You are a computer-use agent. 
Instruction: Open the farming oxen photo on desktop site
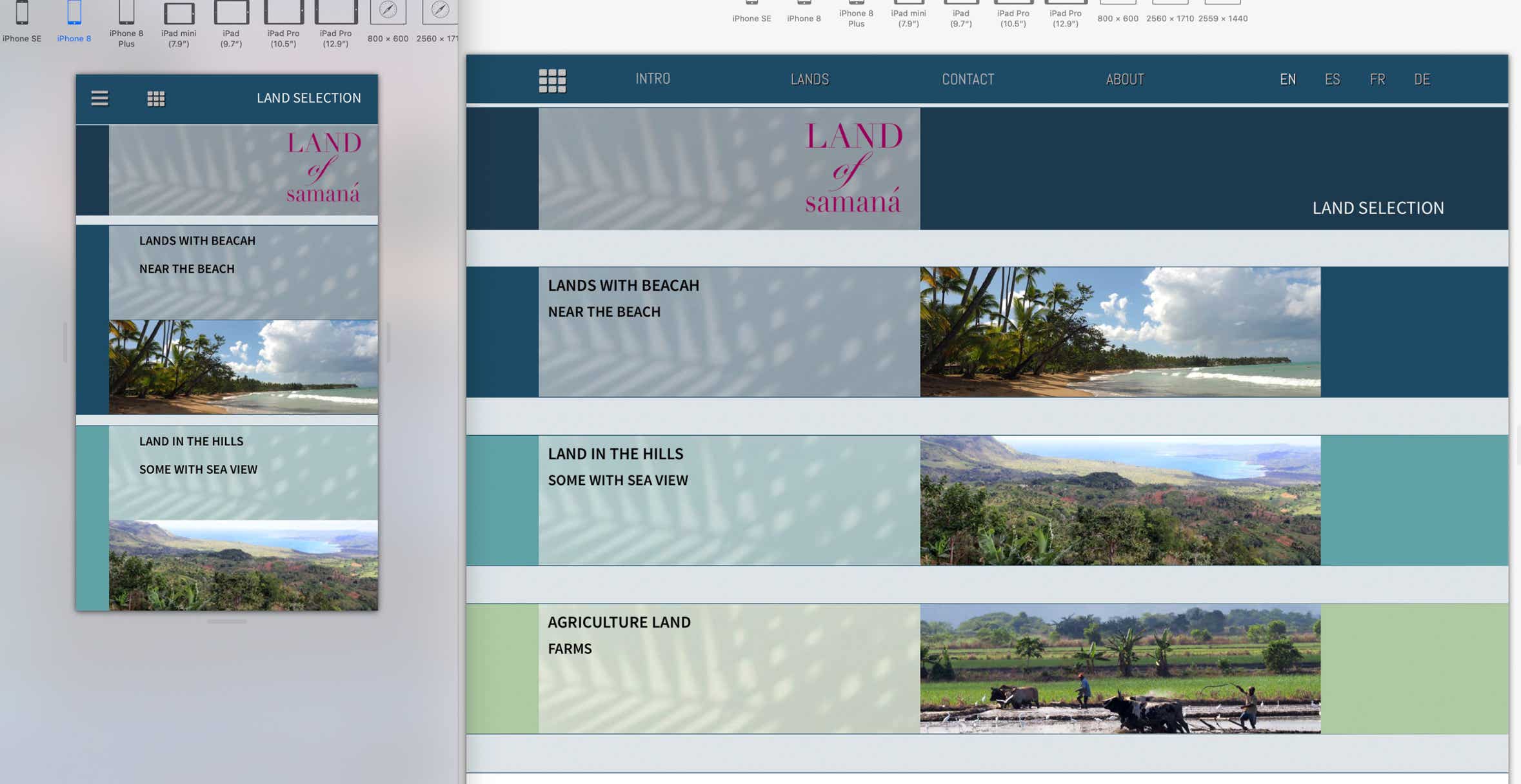(x=1120, y=669)
